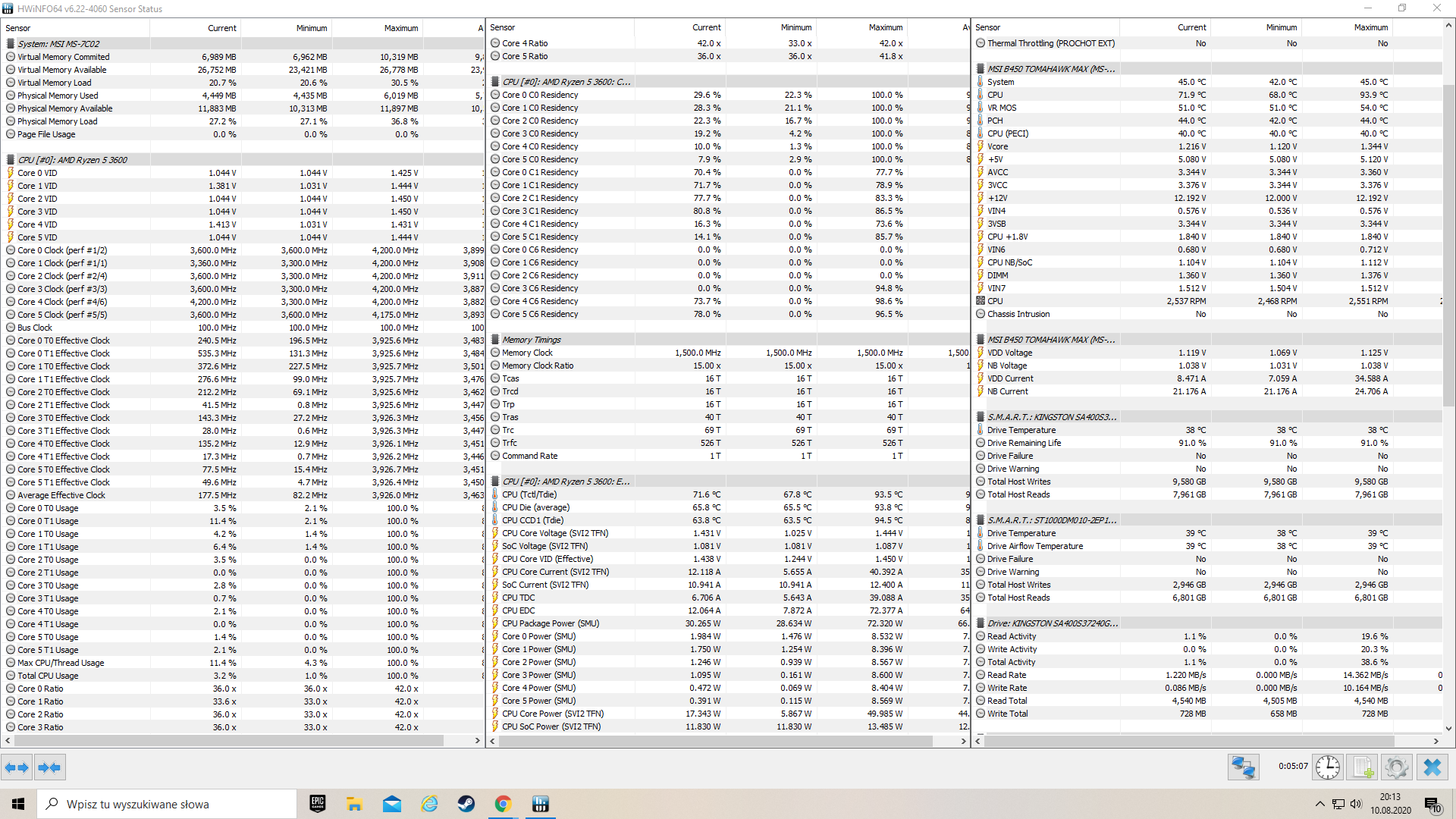Open the notification center
1456x819 pixels.
point(1433,805)
